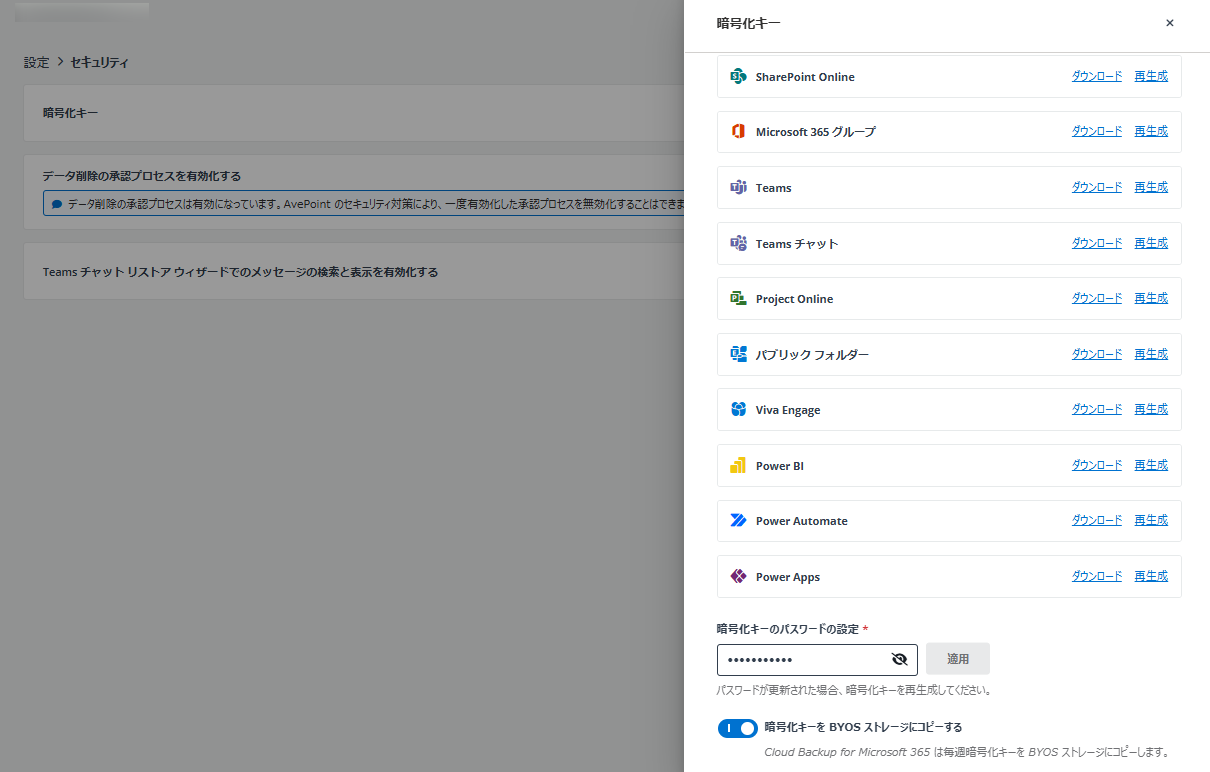
Task: Click the パブリック フォルダー icon
Action: click(739, 355)
